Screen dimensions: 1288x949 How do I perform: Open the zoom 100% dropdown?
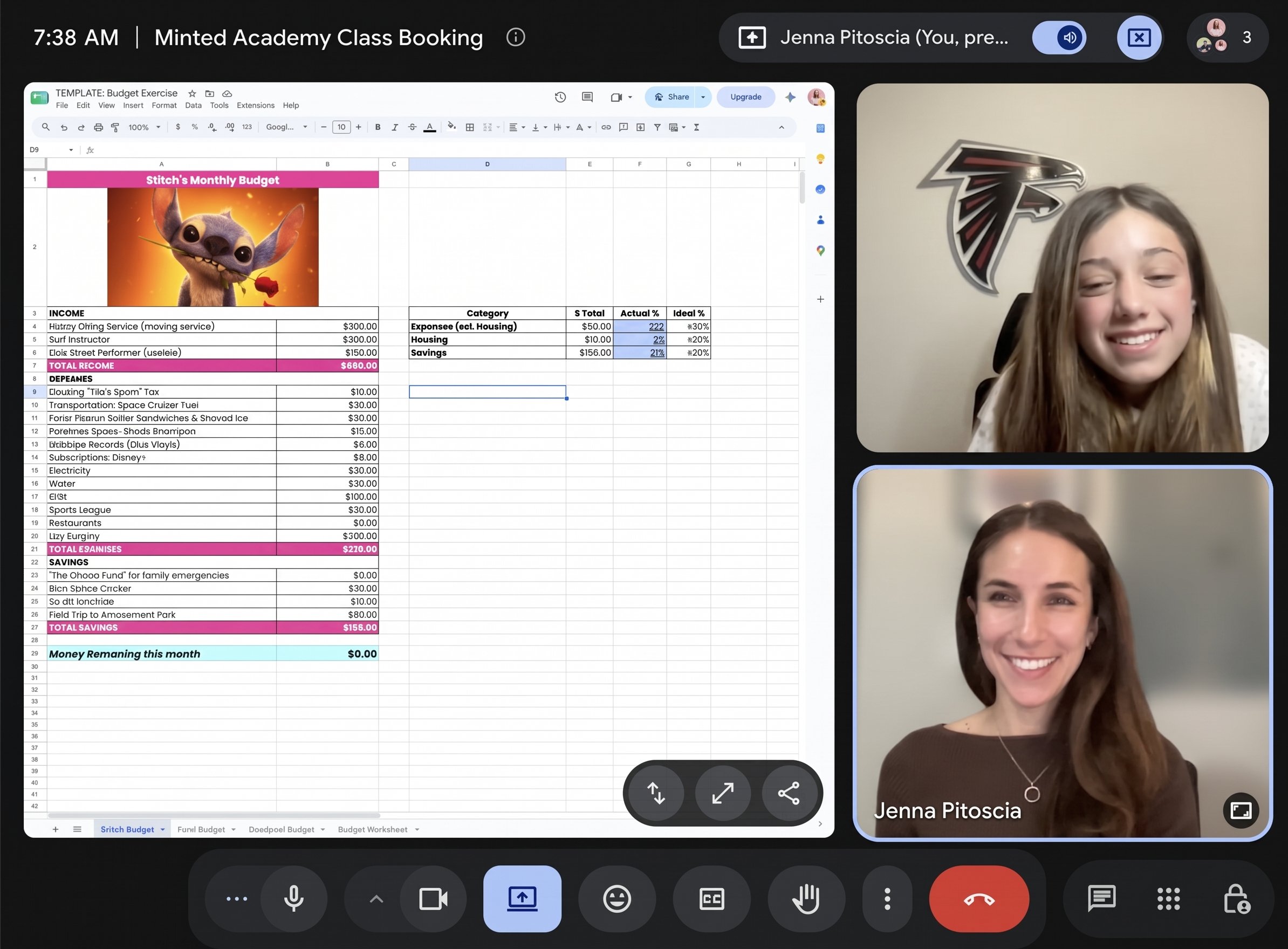(x=144, y=127)
